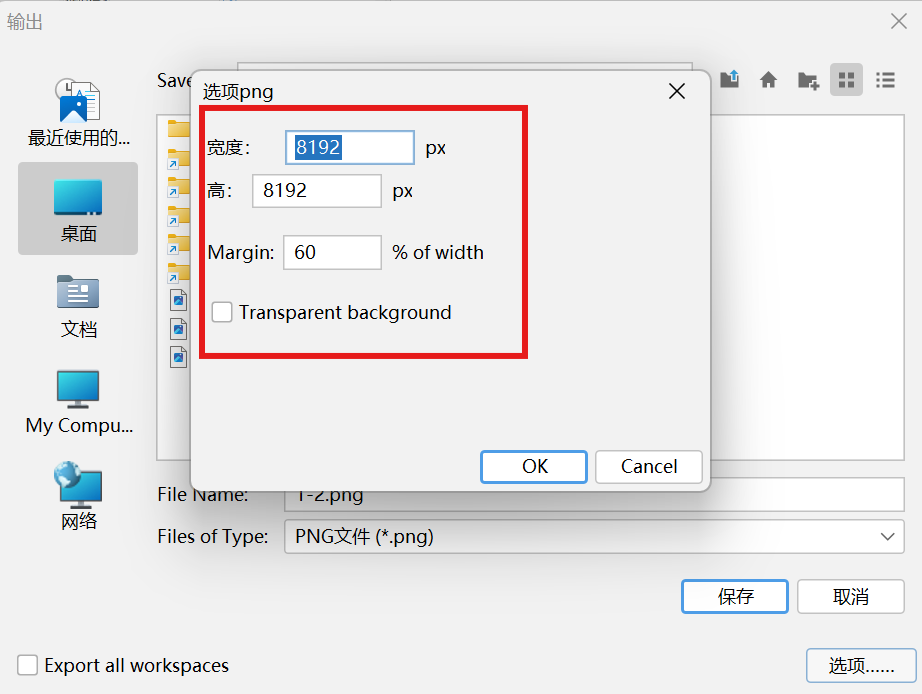Click Cancel in the 选项png dialog
922x694 pixels.
point(649,467)
